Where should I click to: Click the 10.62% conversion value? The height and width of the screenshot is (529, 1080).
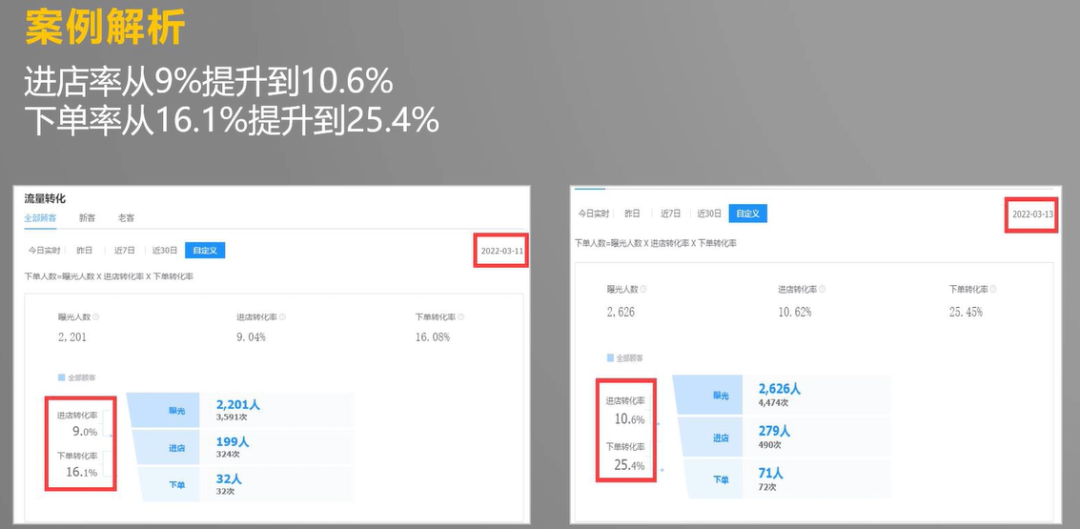[795, 312]
